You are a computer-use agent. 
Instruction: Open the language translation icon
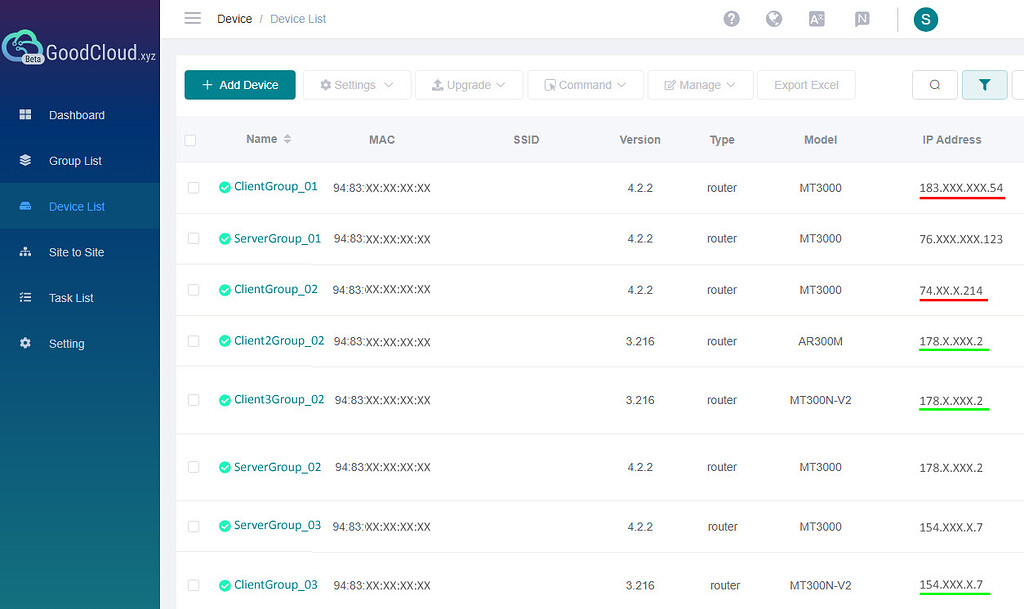pos(817,19)
